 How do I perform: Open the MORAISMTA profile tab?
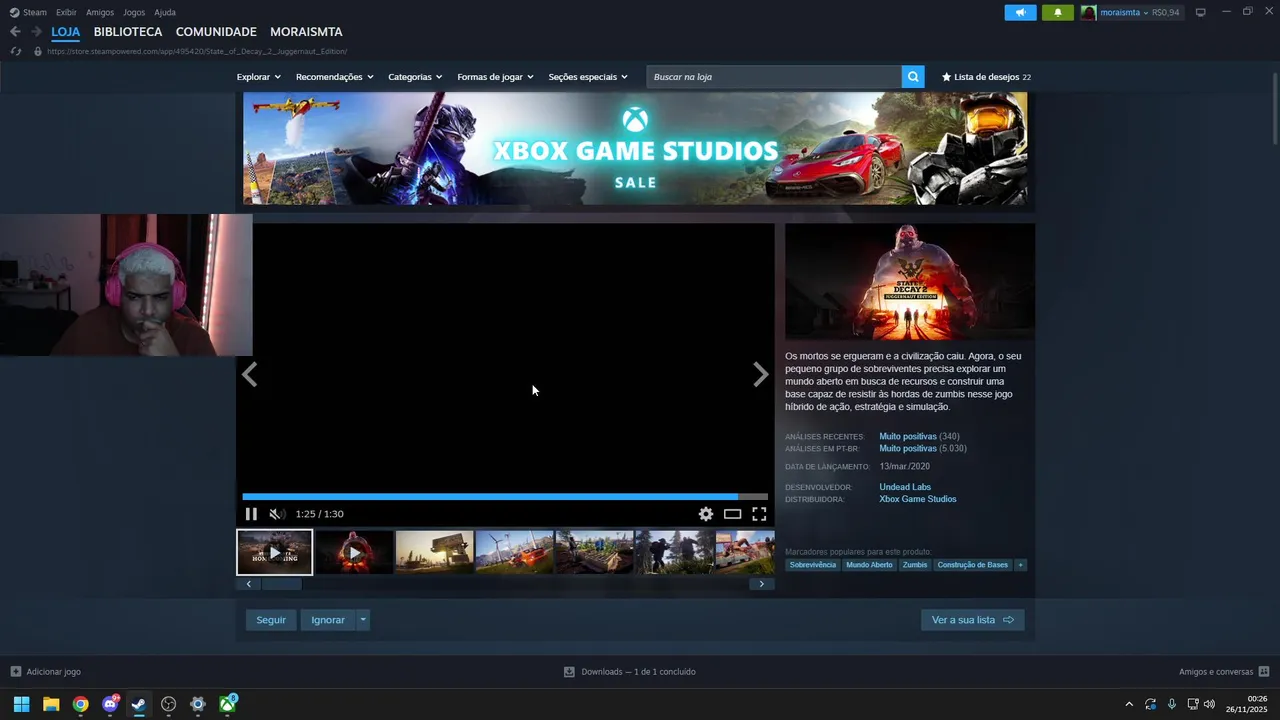click(306, 32)
